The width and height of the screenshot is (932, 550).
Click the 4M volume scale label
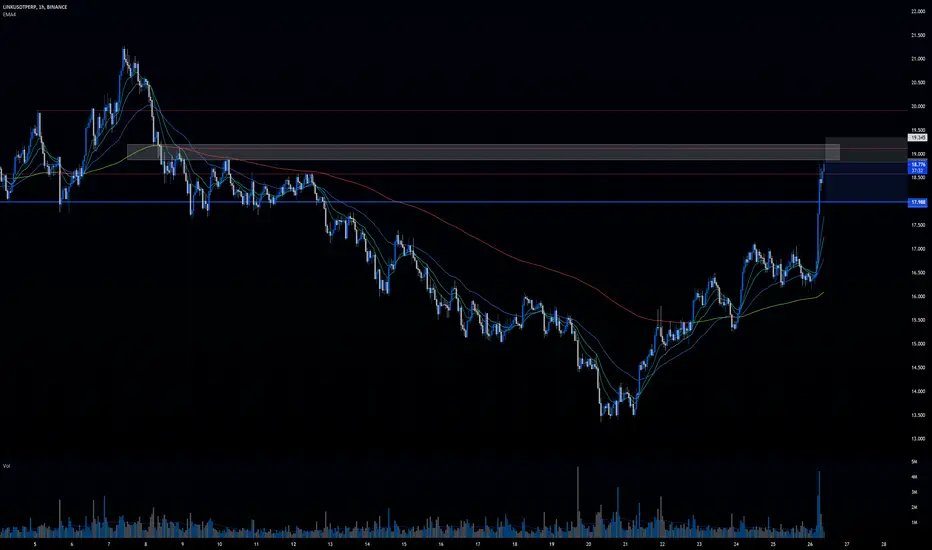click(x=914, y=477)
